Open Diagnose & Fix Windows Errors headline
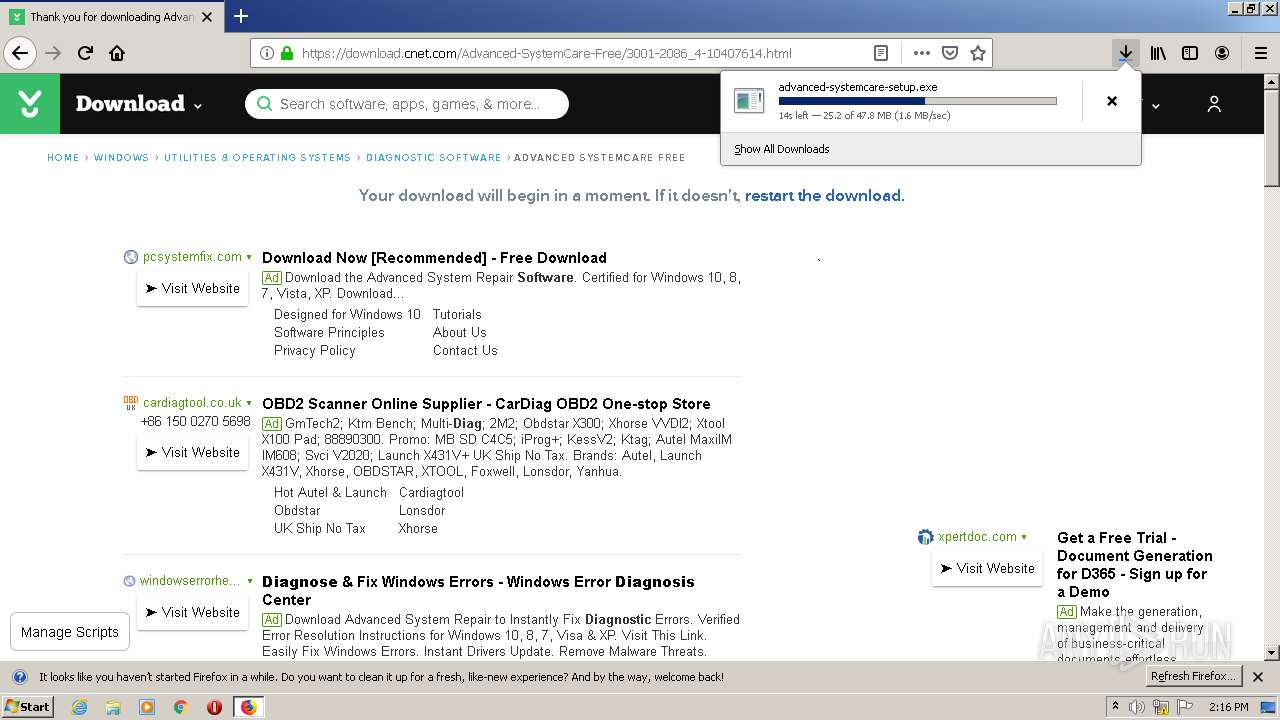1280x720 pixels. click(478, 590)
